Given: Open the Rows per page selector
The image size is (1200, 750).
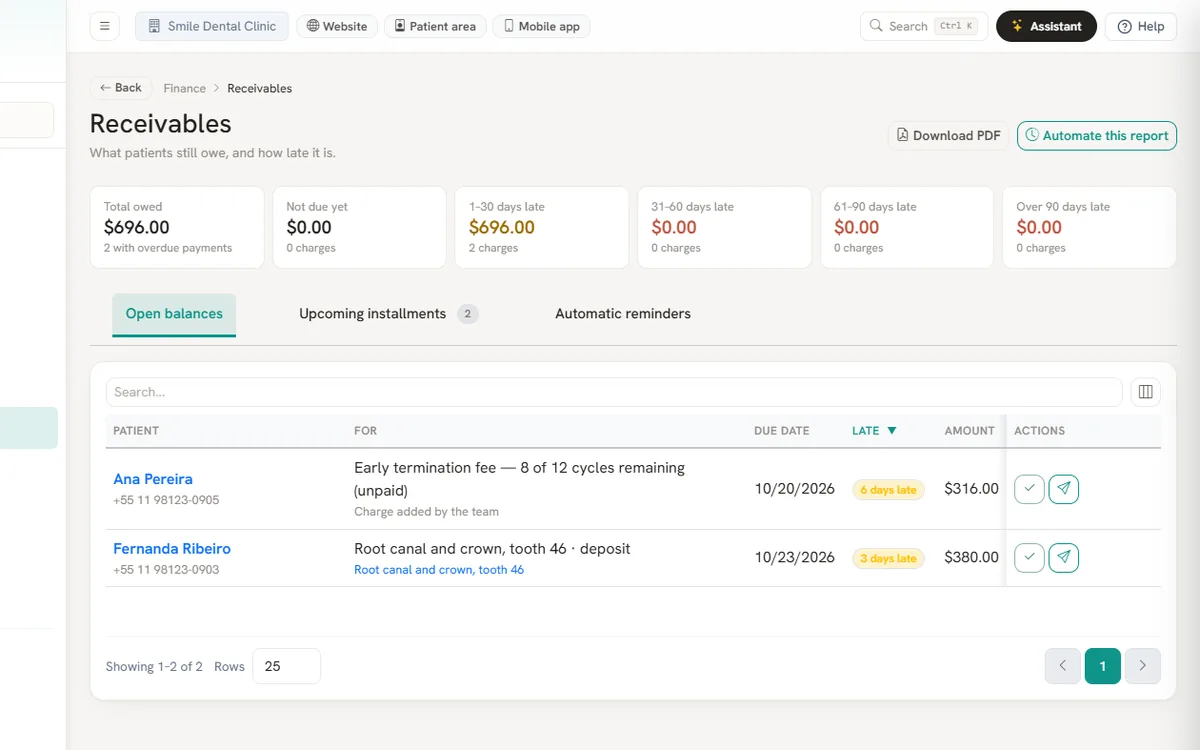Looking at the screenshot, I should (x=286, y=666).
